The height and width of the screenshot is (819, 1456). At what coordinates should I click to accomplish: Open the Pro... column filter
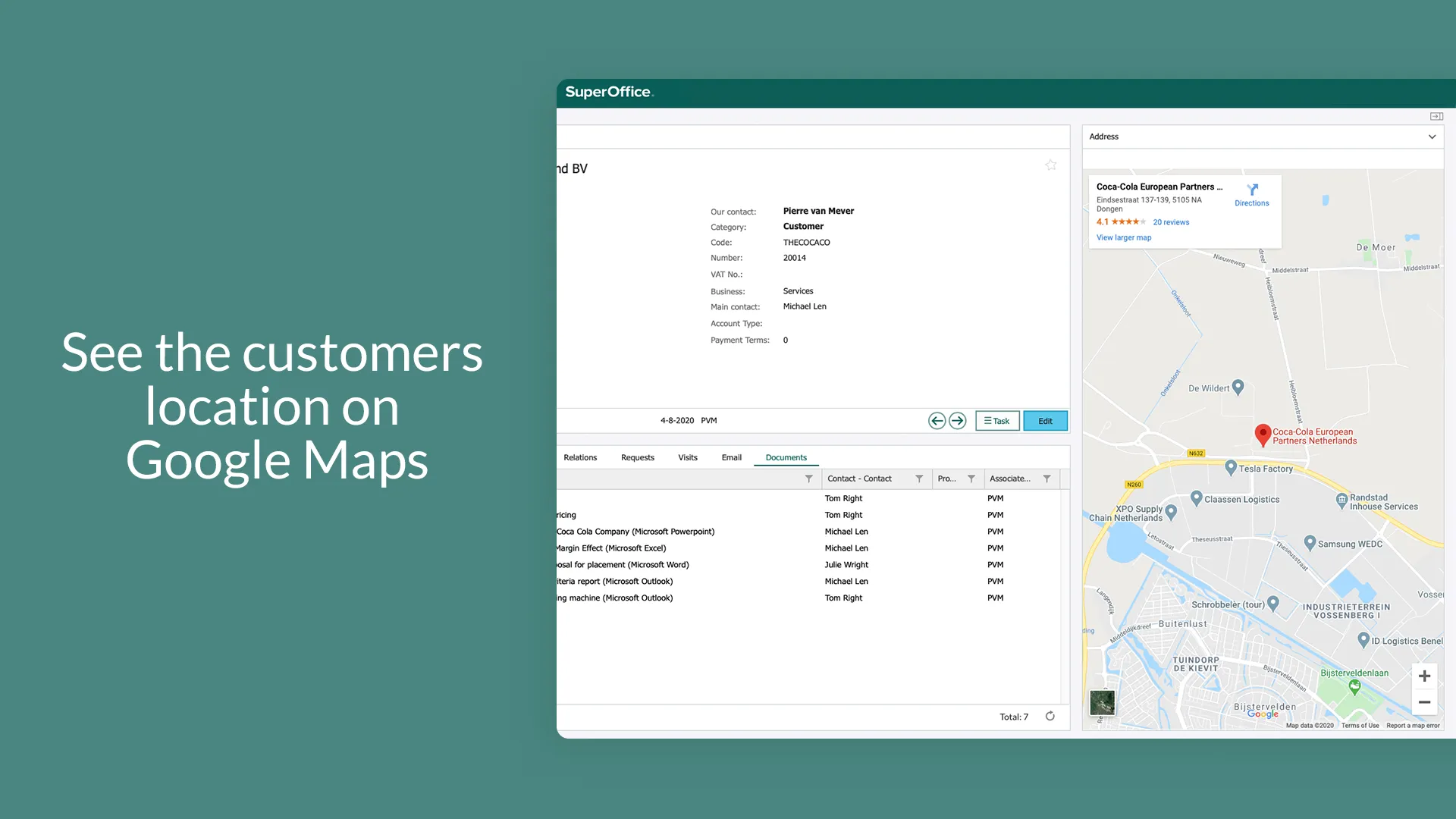point(971,479)
